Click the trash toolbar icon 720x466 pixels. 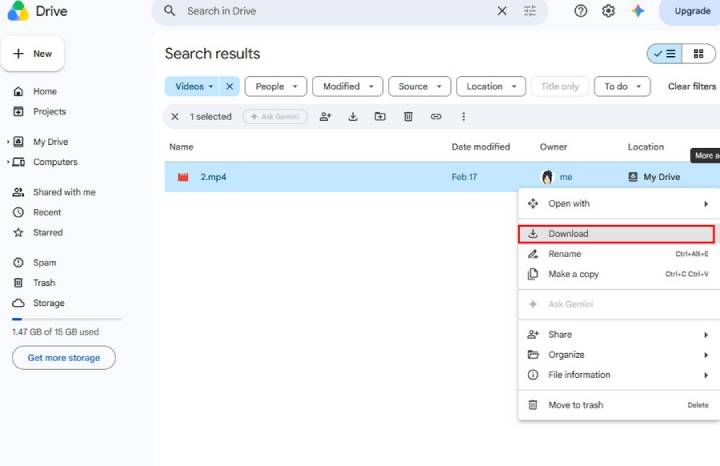[408, 117]
